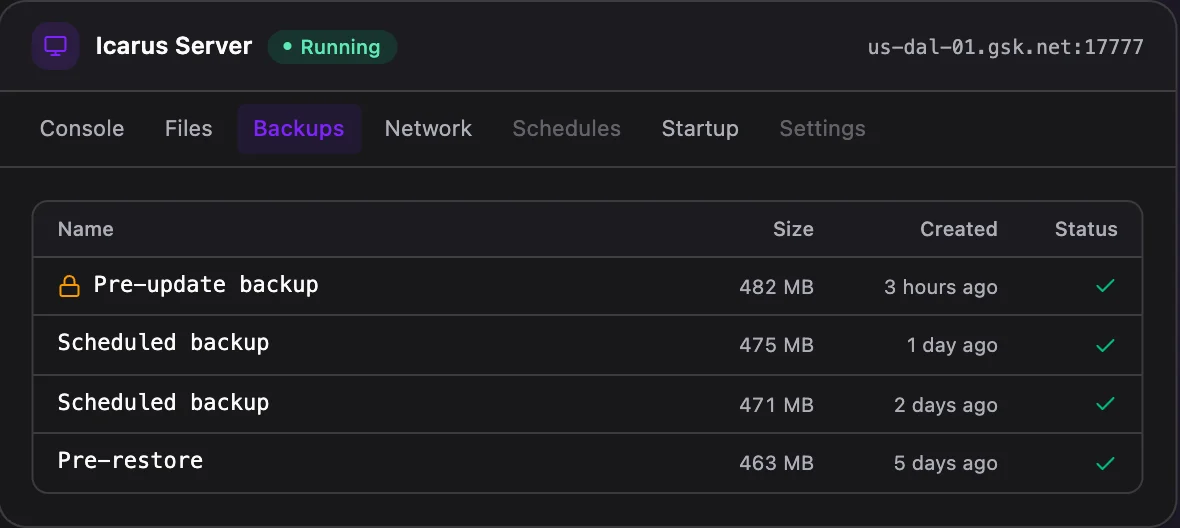Image resolution: width=1180 pixels, height=528 pixels.
Task: Go to the Network tab
Action: 428,129
